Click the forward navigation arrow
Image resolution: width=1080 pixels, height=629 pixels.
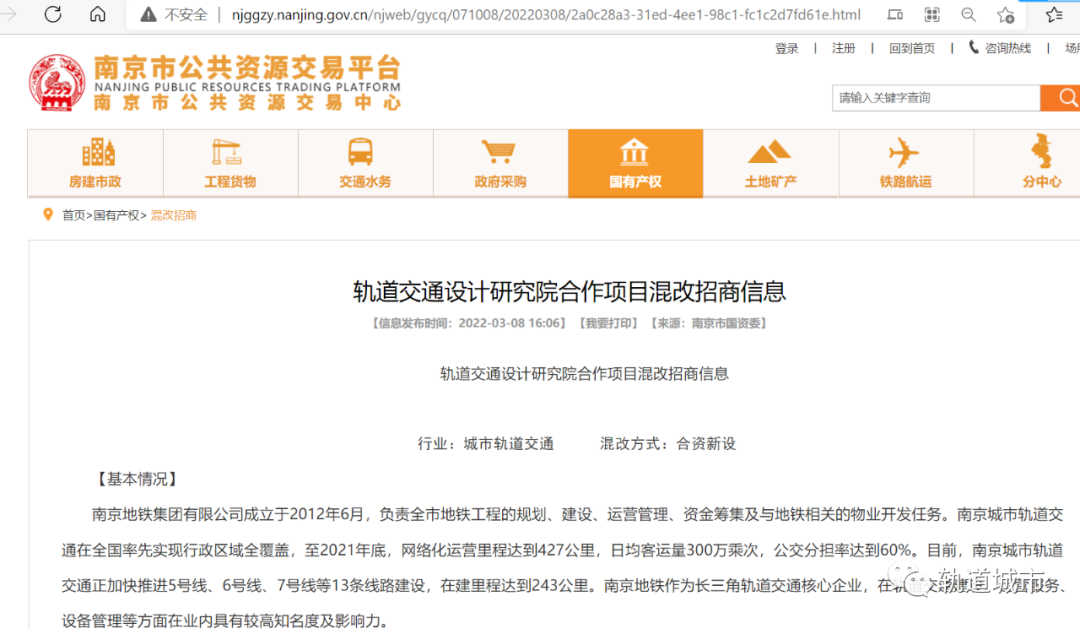coord(9,14)
